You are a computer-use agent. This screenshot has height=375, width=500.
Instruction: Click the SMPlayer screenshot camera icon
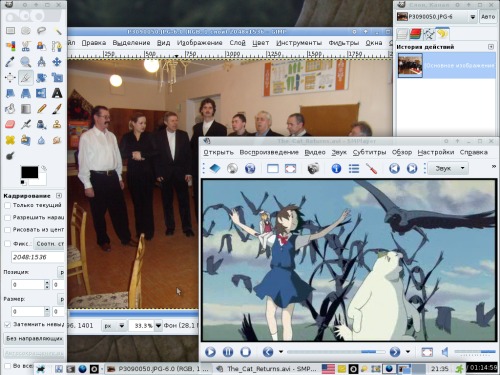(313, 168)
